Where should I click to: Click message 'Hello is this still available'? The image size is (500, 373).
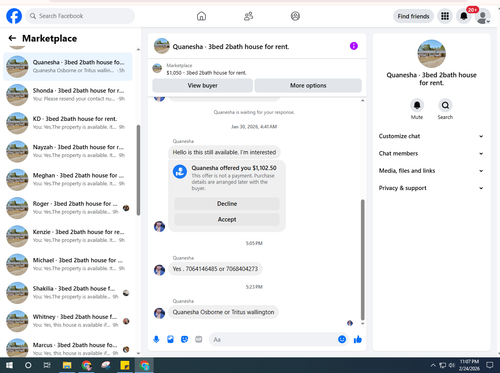[x=224, y=152]
